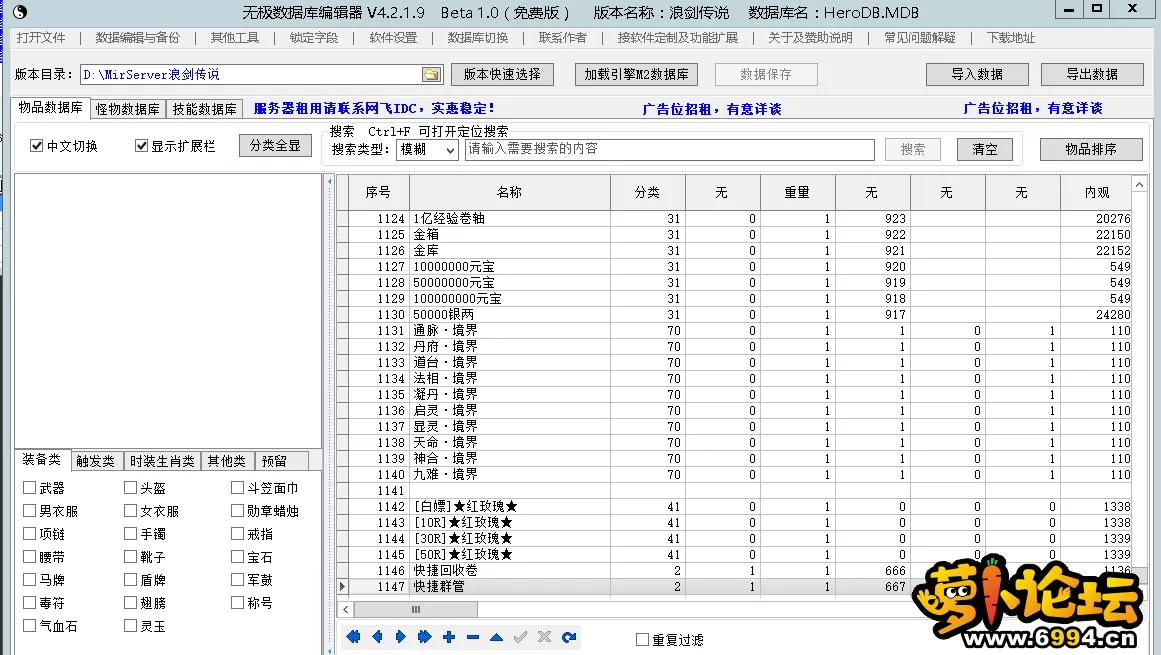Toggle 显示扩展栏 checkbox
Screen dimensions: 1161x655
click(x=141, y=146)
